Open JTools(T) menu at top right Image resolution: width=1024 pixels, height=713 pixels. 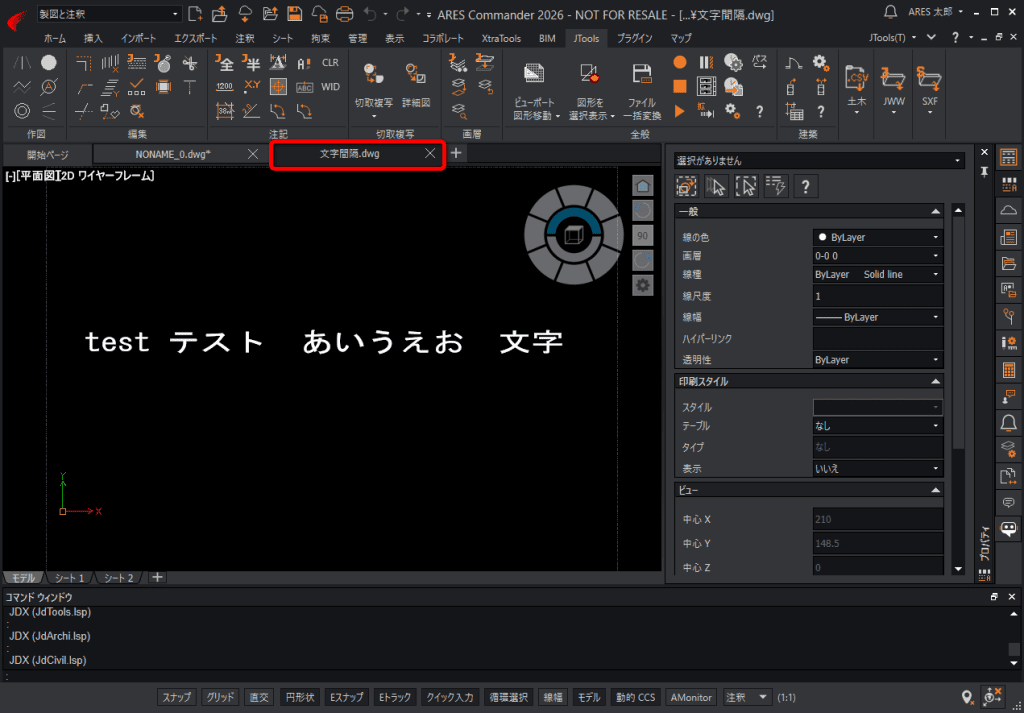pyautogui.click(x=893, y=38)
